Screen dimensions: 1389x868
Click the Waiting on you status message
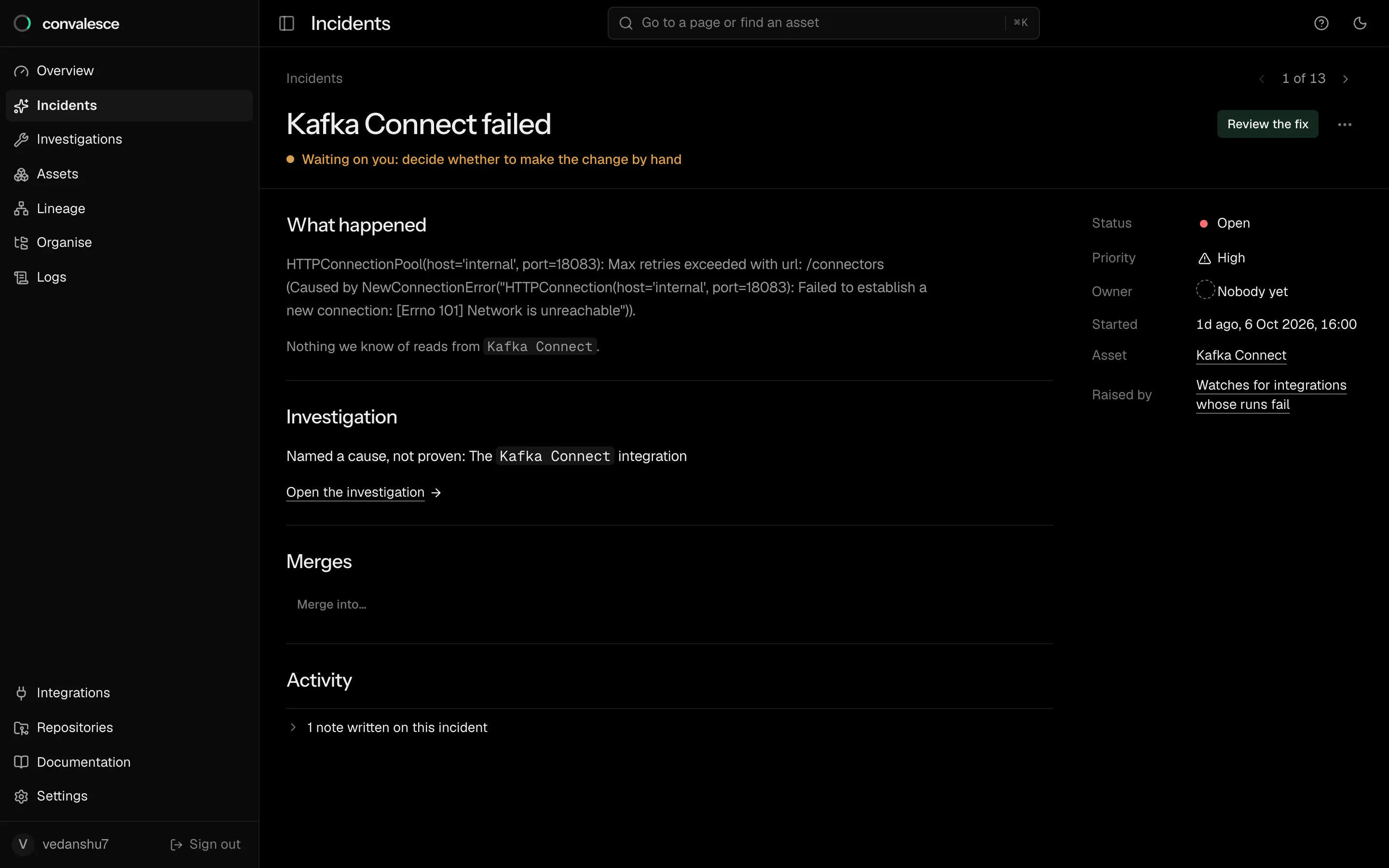pos(491,160)
